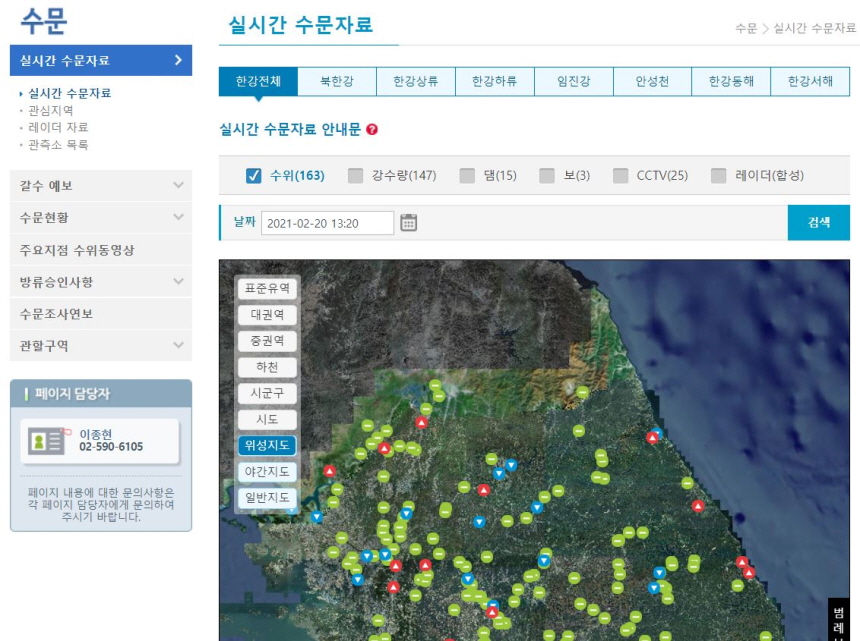
Task: Switch map to 일반지도 general view
Action: pyautogui.click(x=266, y=498)
